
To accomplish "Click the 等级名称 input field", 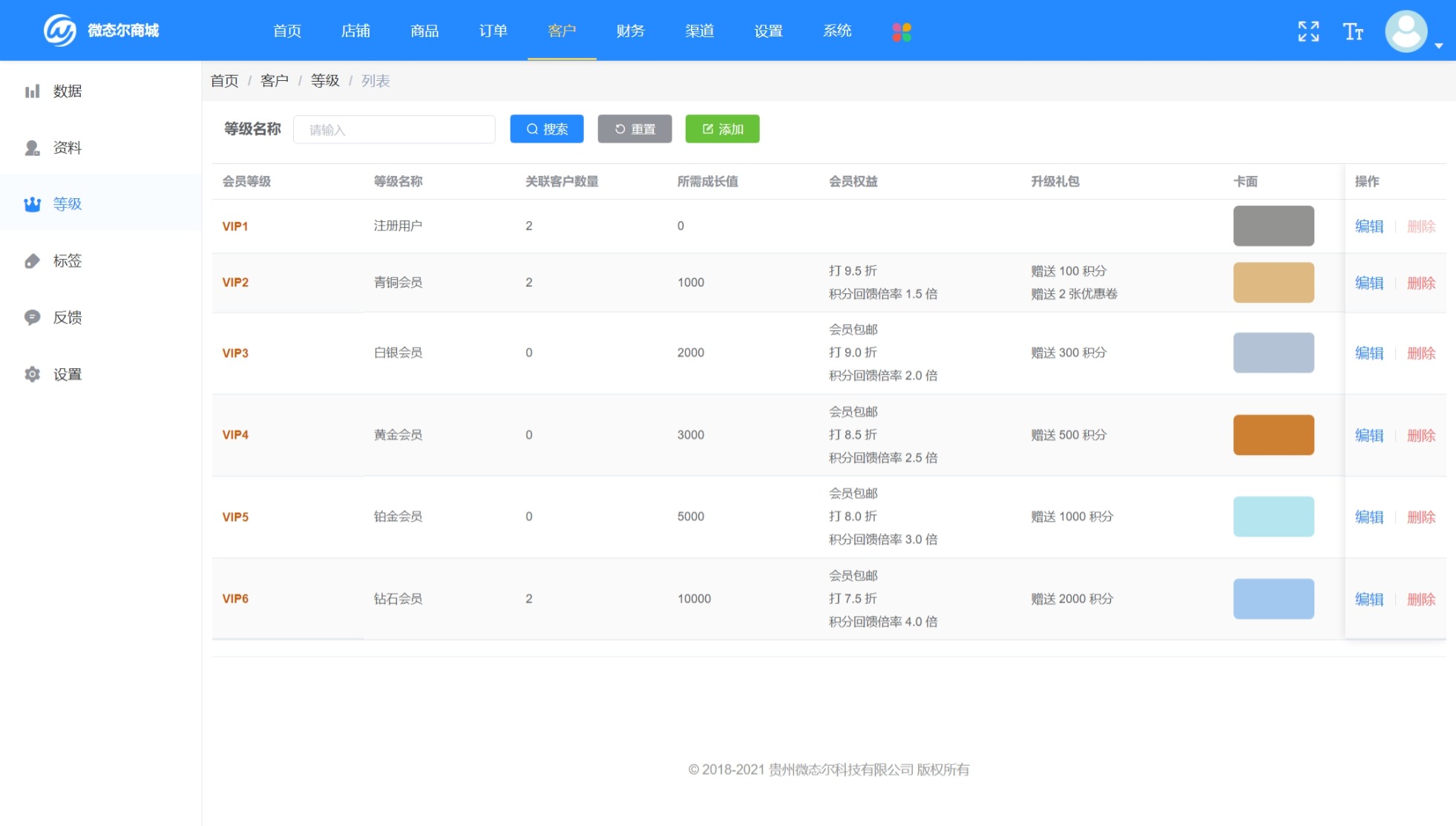I will point(394,128).
